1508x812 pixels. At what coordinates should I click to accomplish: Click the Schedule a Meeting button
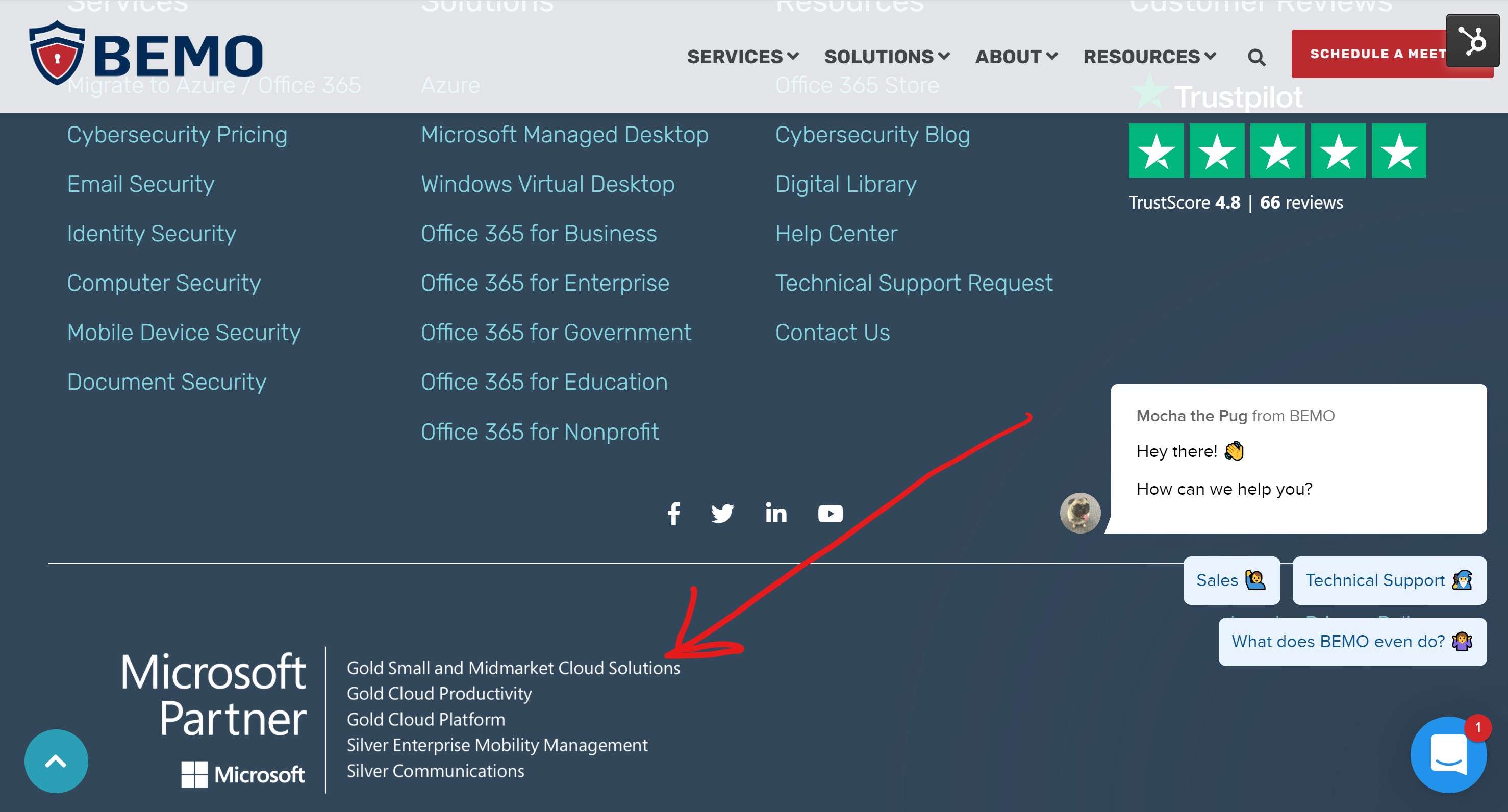[1370, 54]
